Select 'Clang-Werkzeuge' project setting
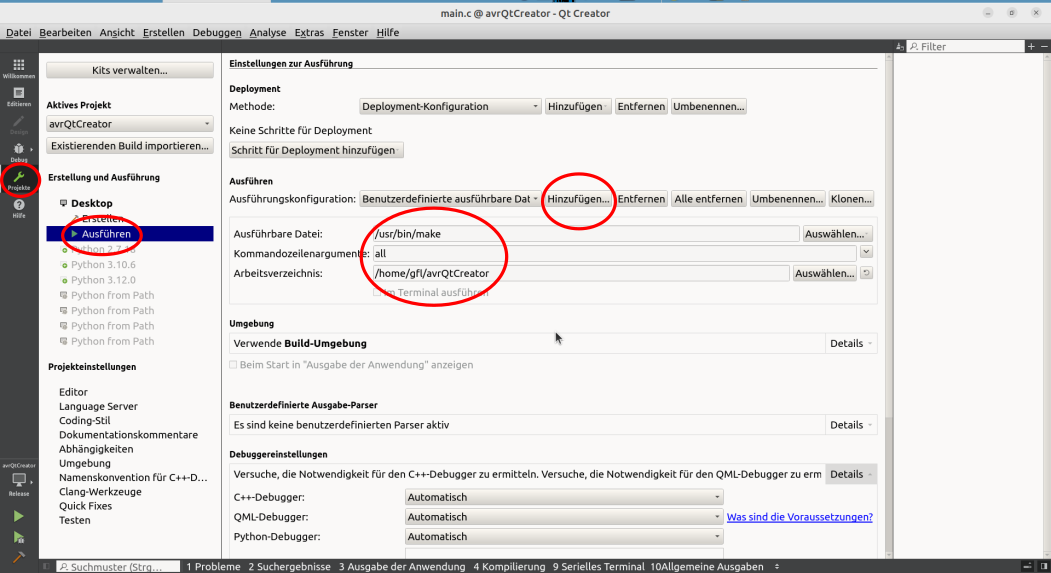Image resolution: width=1051 pixels, height=573 pixels. pos(100,492)
